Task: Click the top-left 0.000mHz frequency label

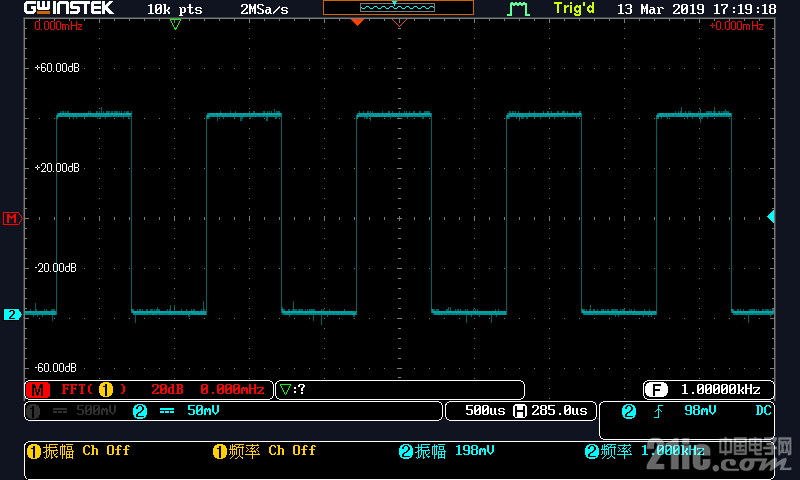Action: coord(58,26)
